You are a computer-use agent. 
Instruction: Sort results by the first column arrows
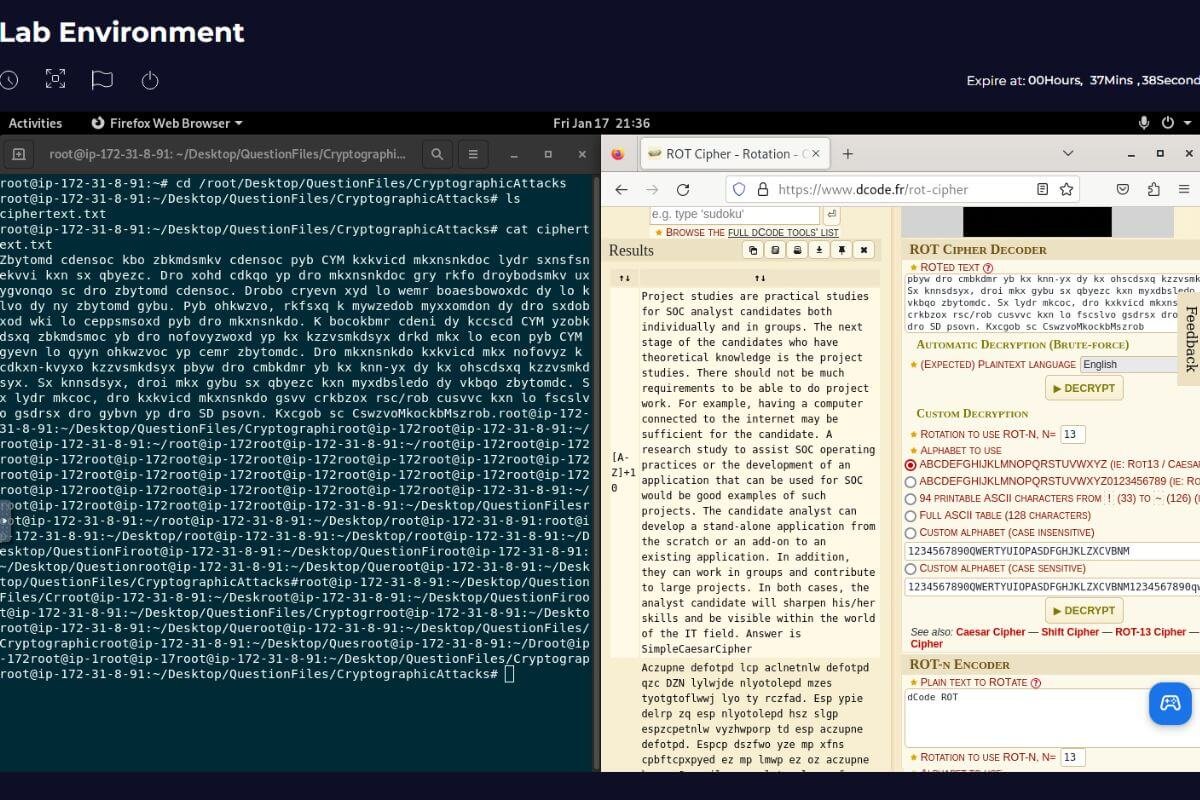coord(624,278)
